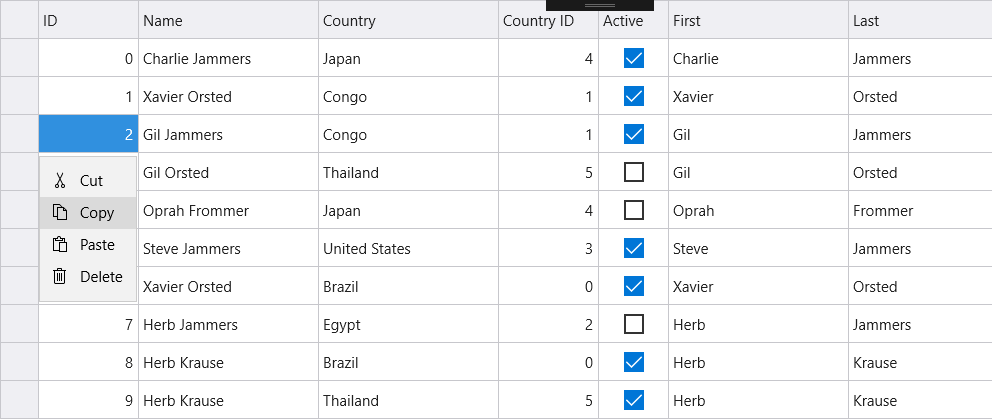This screenshot has height=420, width=992.
Task: Click the selected ID cell with 2
Action: point(88,135)
